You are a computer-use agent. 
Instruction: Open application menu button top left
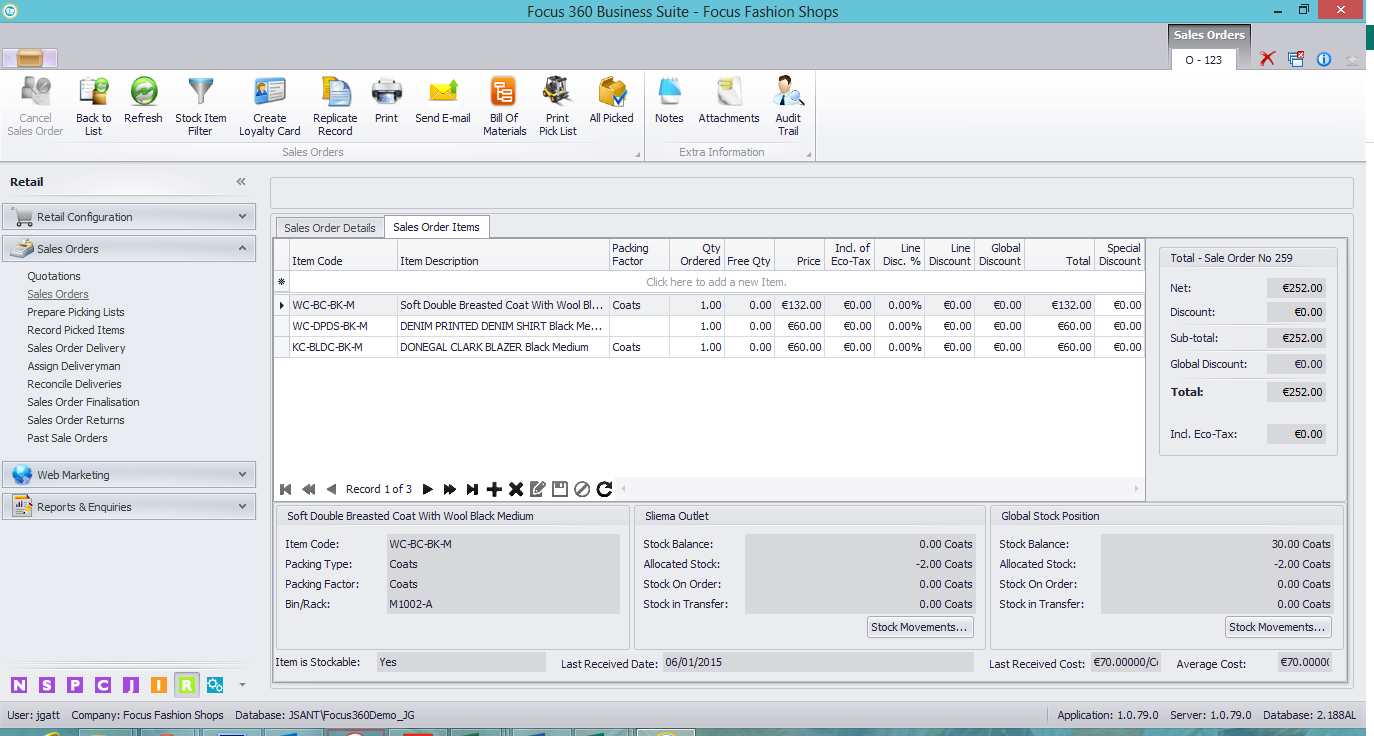(x=31, y=57)
